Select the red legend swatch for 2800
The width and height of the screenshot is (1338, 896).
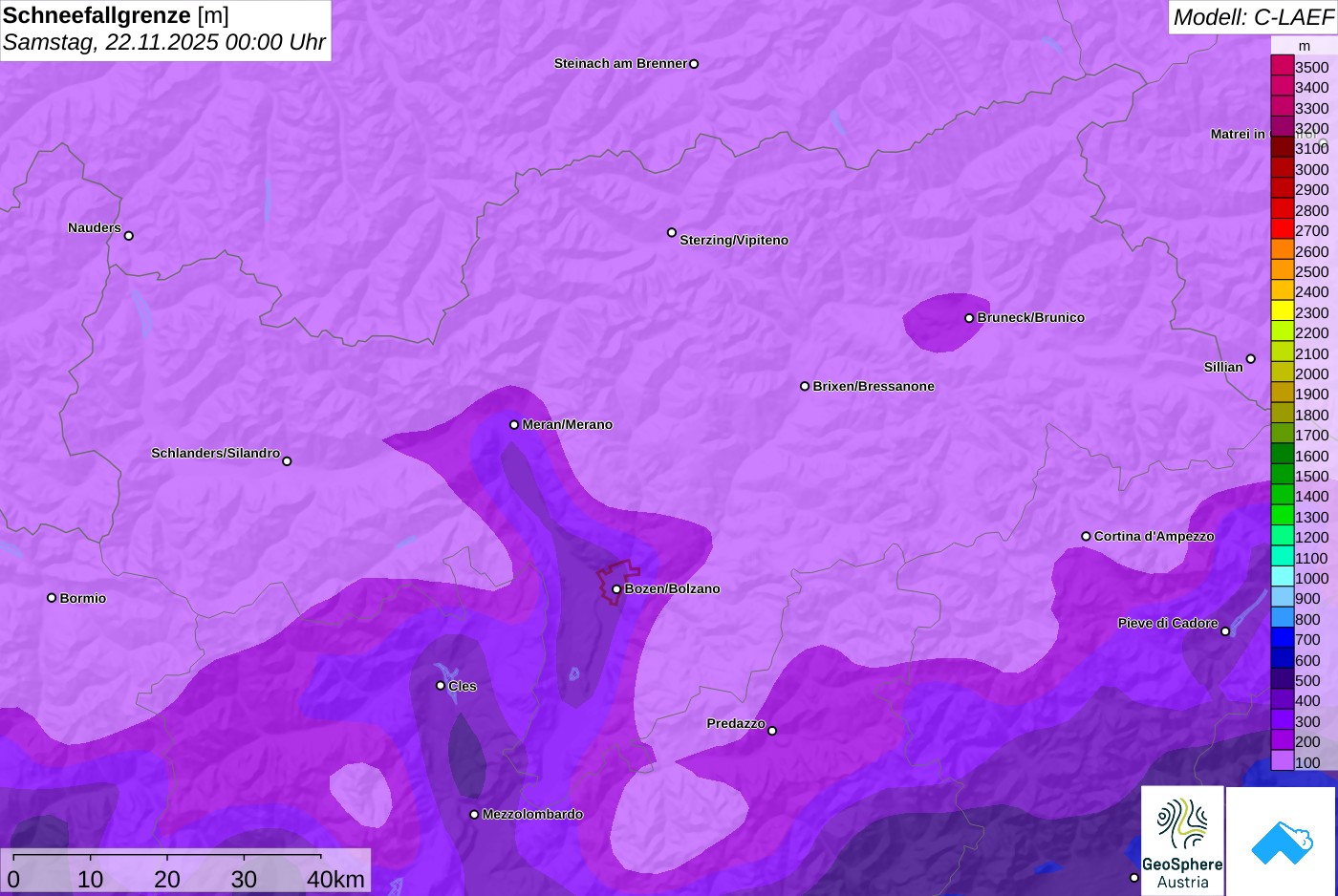click(x=1282, y=210)
